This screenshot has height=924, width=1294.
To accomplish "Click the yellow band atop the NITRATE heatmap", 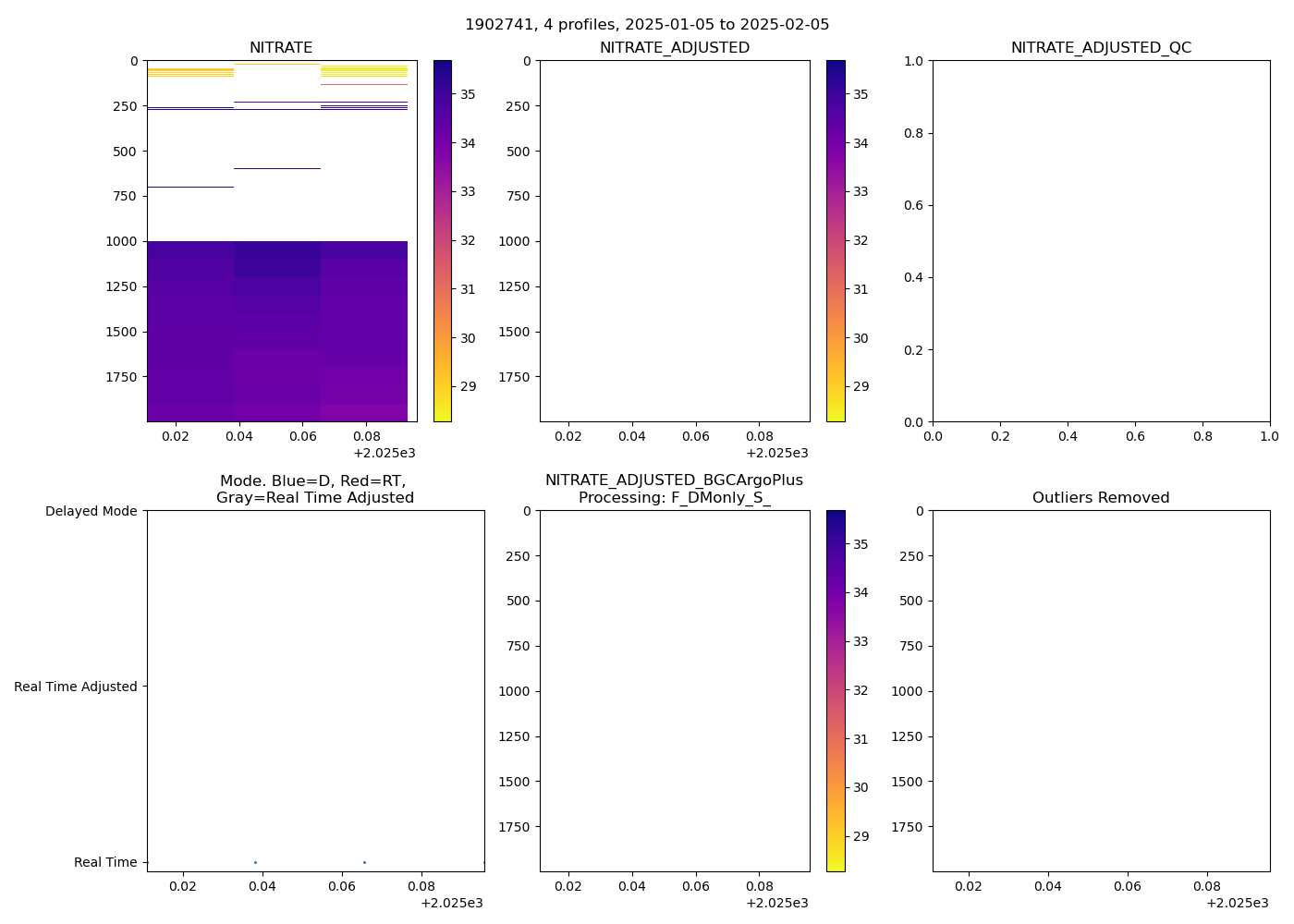I will click(x=189, y=72).
